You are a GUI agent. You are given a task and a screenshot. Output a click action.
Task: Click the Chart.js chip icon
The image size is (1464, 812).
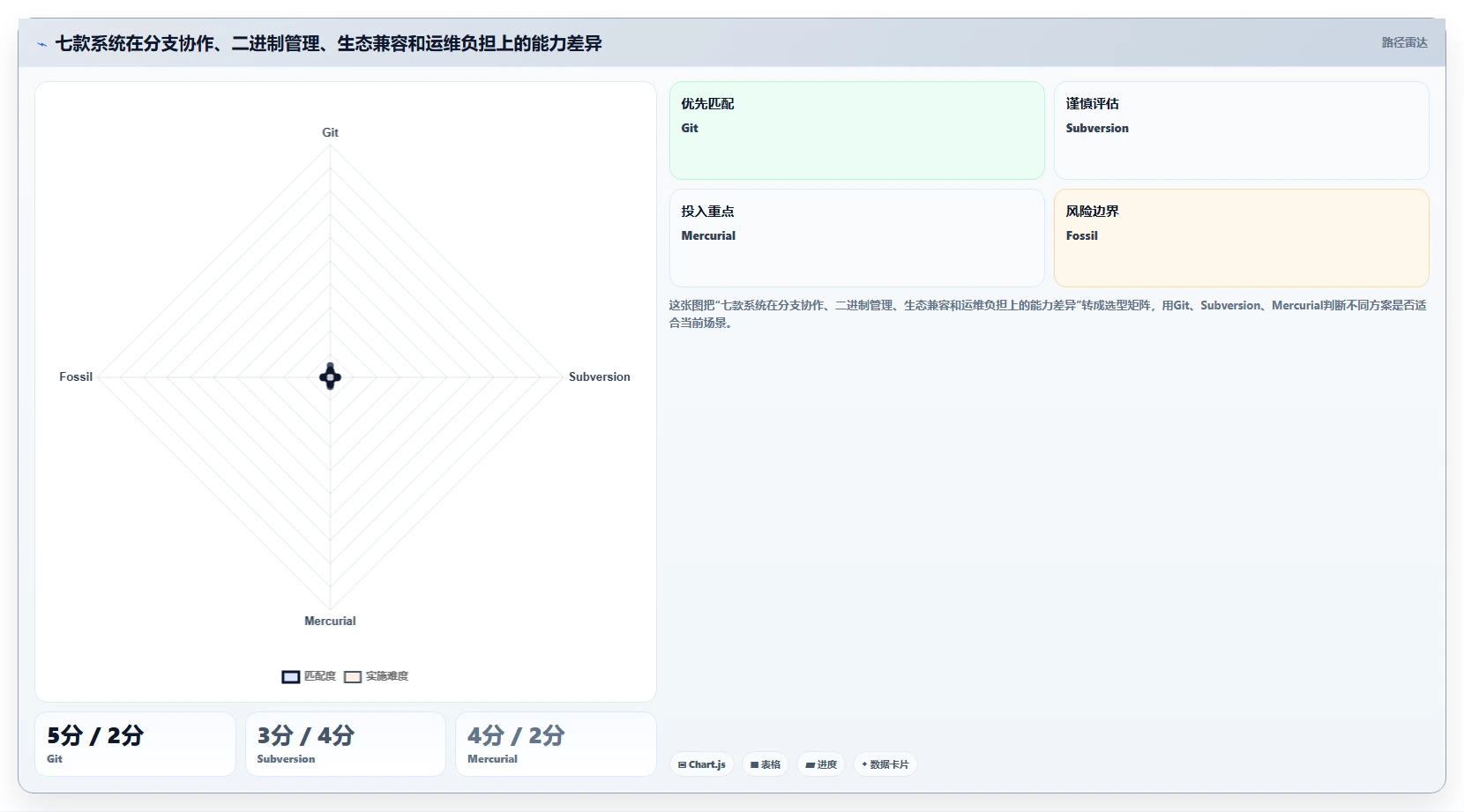pos(682,765)
